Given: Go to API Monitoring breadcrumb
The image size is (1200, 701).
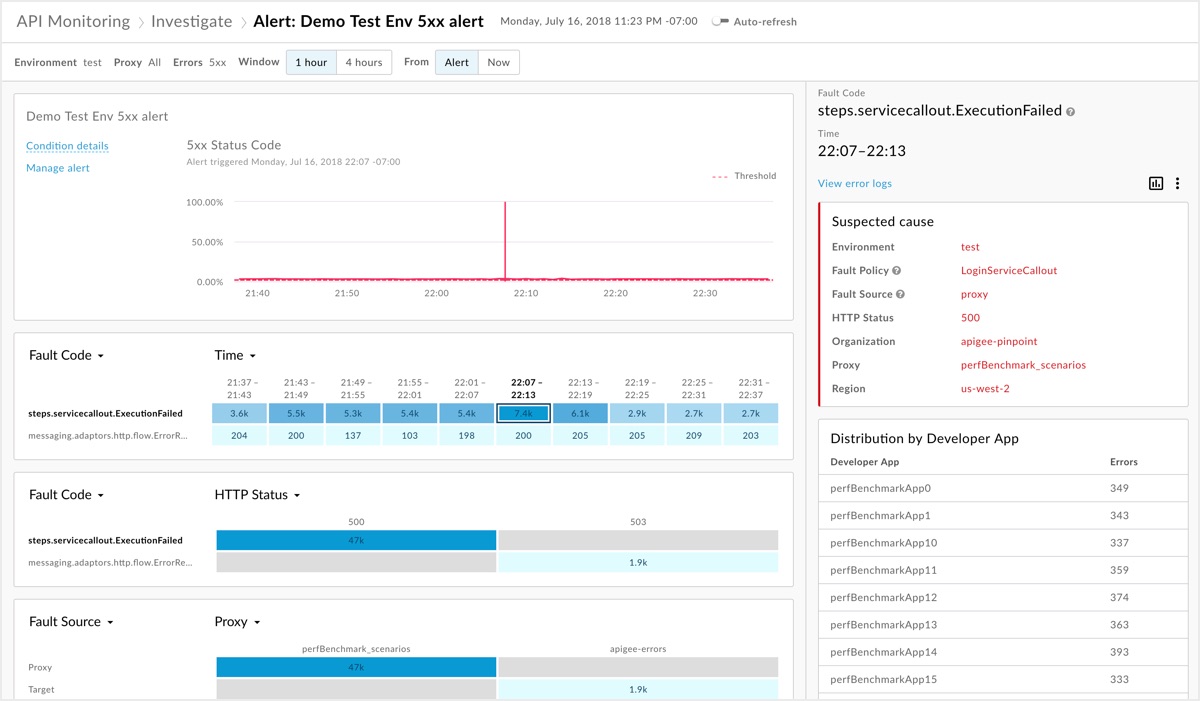Looking at the screenshot, I should pyautogui.click(x=73, y=21).
